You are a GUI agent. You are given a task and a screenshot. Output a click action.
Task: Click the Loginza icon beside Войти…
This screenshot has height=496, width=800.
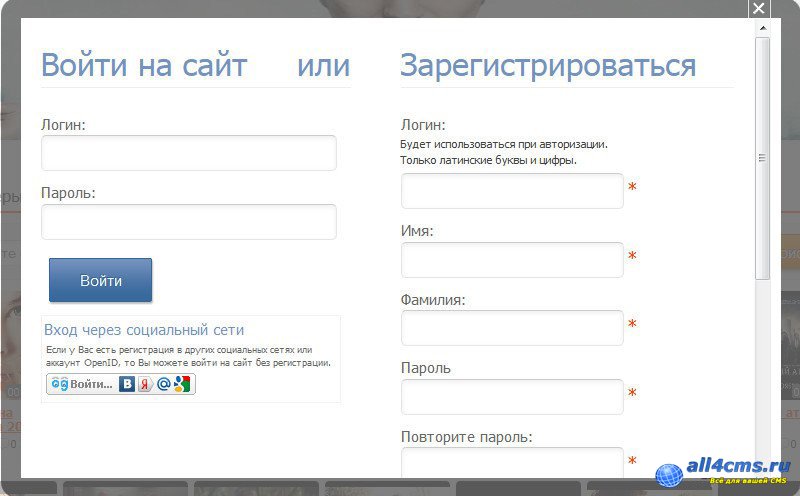59,384
